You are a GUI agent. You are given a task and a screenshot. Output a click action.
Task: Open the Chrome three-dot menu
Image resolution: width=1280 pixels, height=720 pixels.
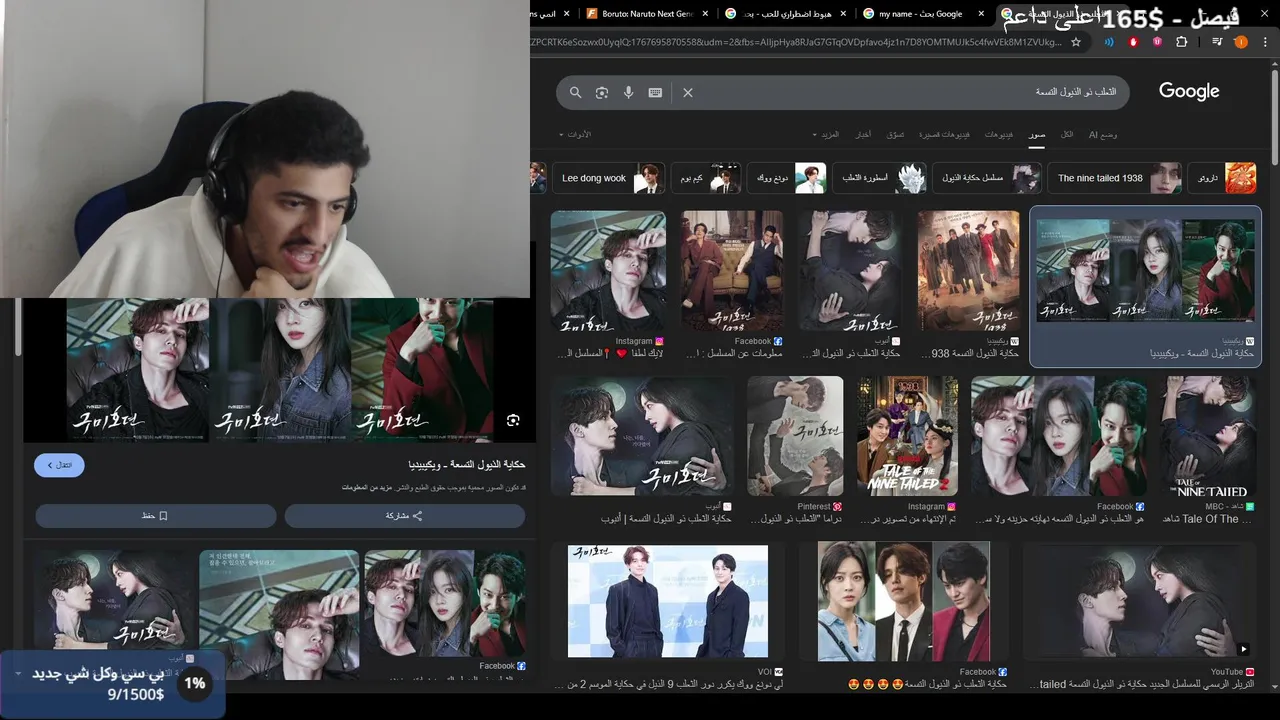coord(1267,42)
